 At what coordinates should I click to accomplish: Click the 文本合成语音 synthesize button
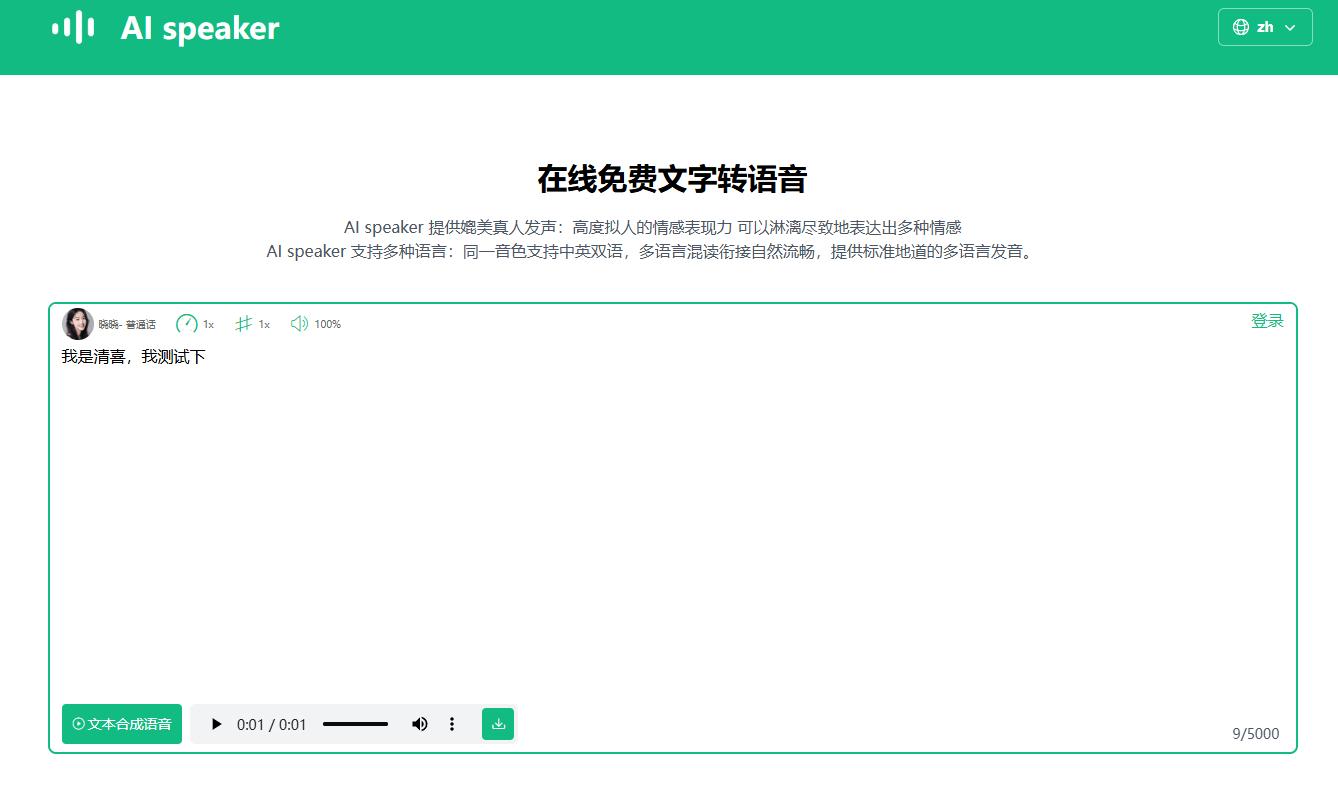121,723
